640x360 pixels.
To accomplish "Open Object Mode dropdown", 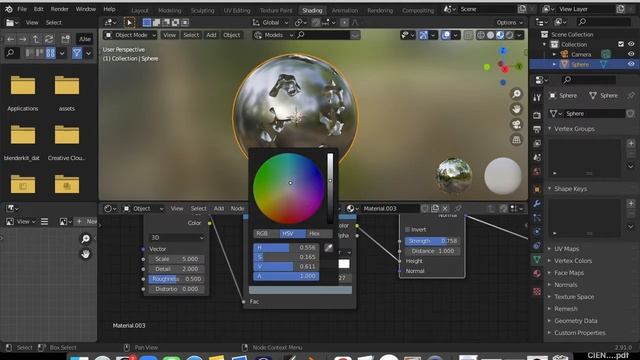I will (x=130, y=36).
